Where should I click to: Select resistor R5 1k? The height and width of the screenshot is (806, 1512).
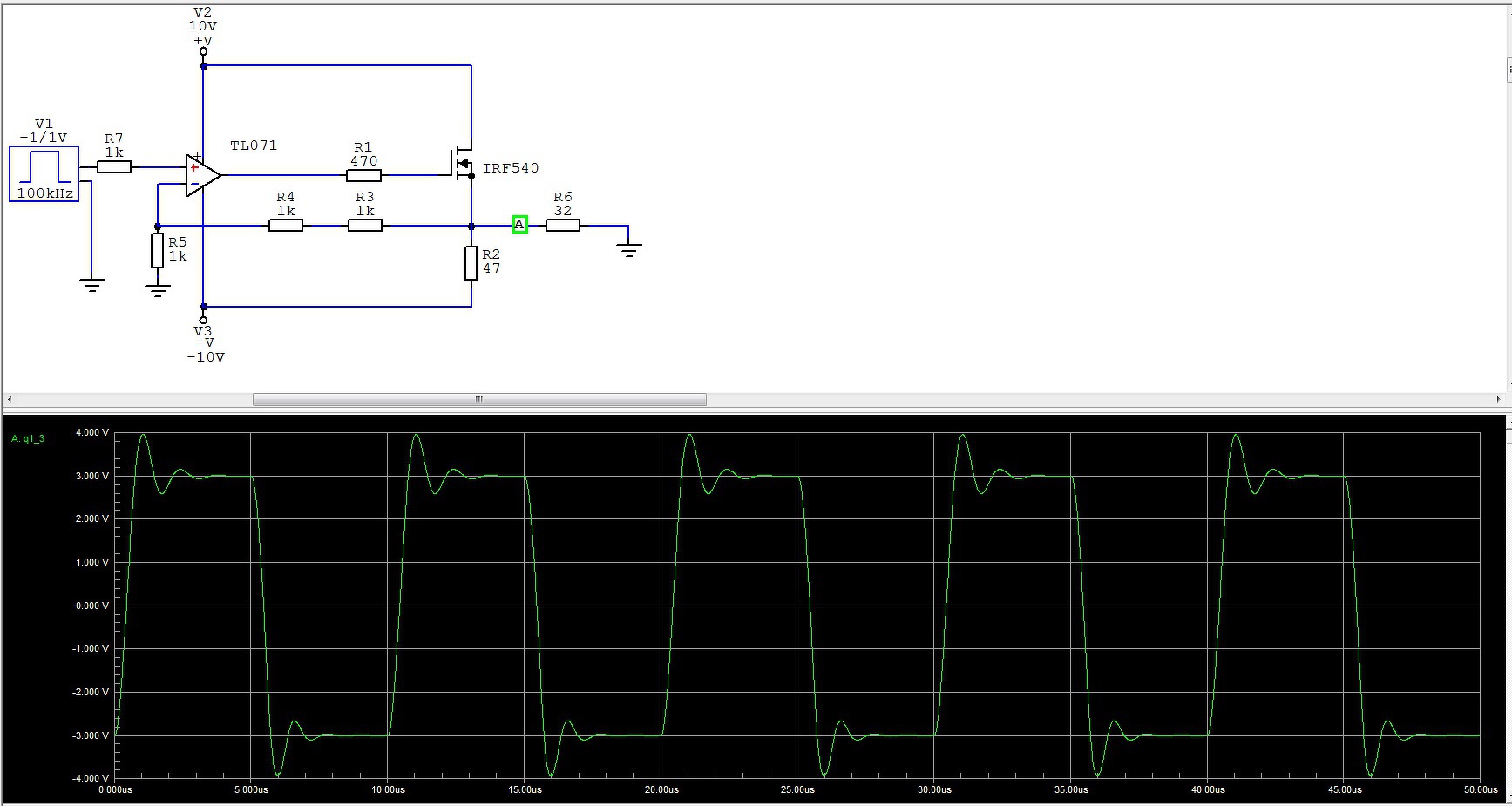158,251
